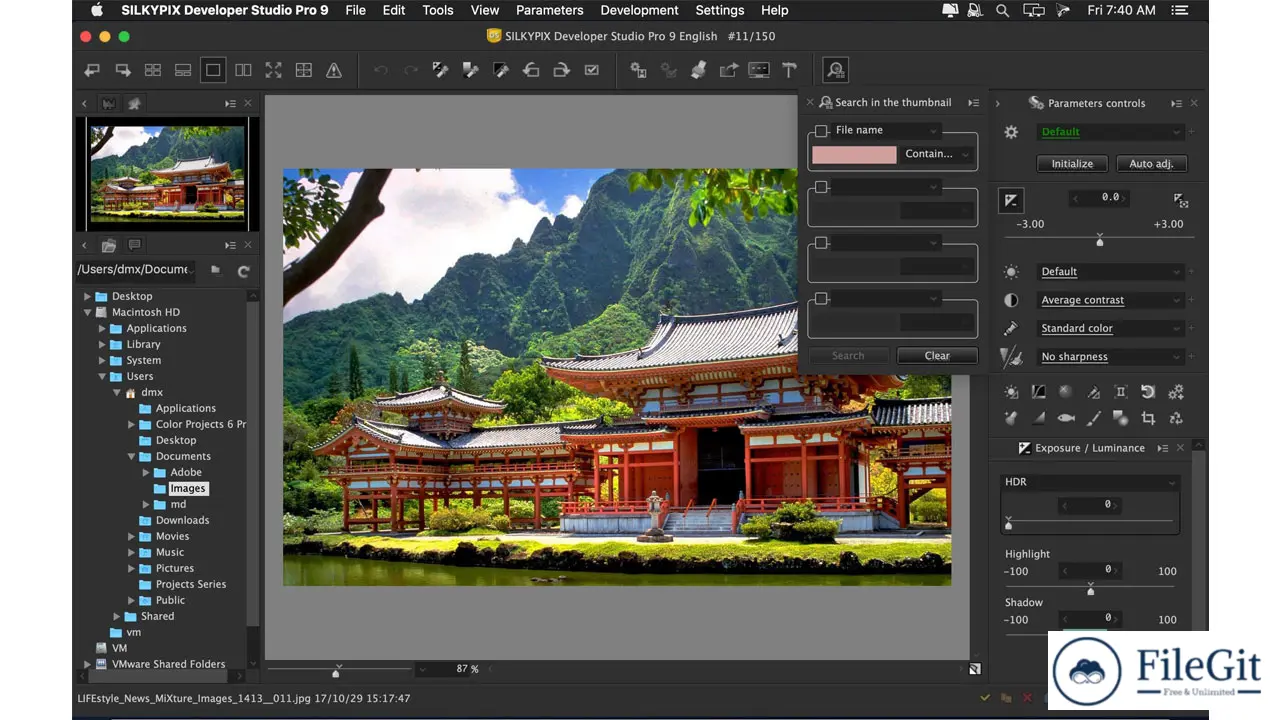This screenshot has width=1280, height=720.
Task: Open the fish underwater photo controller icon
Action: (1066, 418)
